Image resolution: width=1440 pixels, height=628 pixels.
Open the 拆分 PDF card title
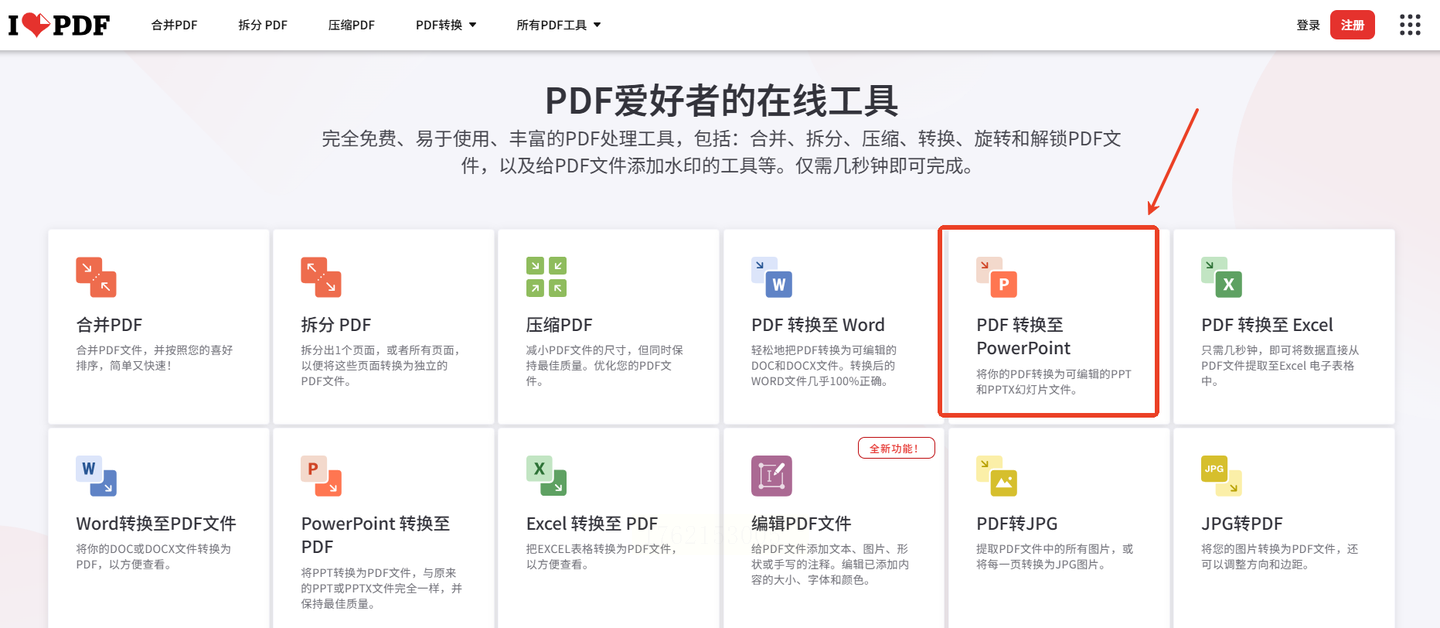pos(336,325)
